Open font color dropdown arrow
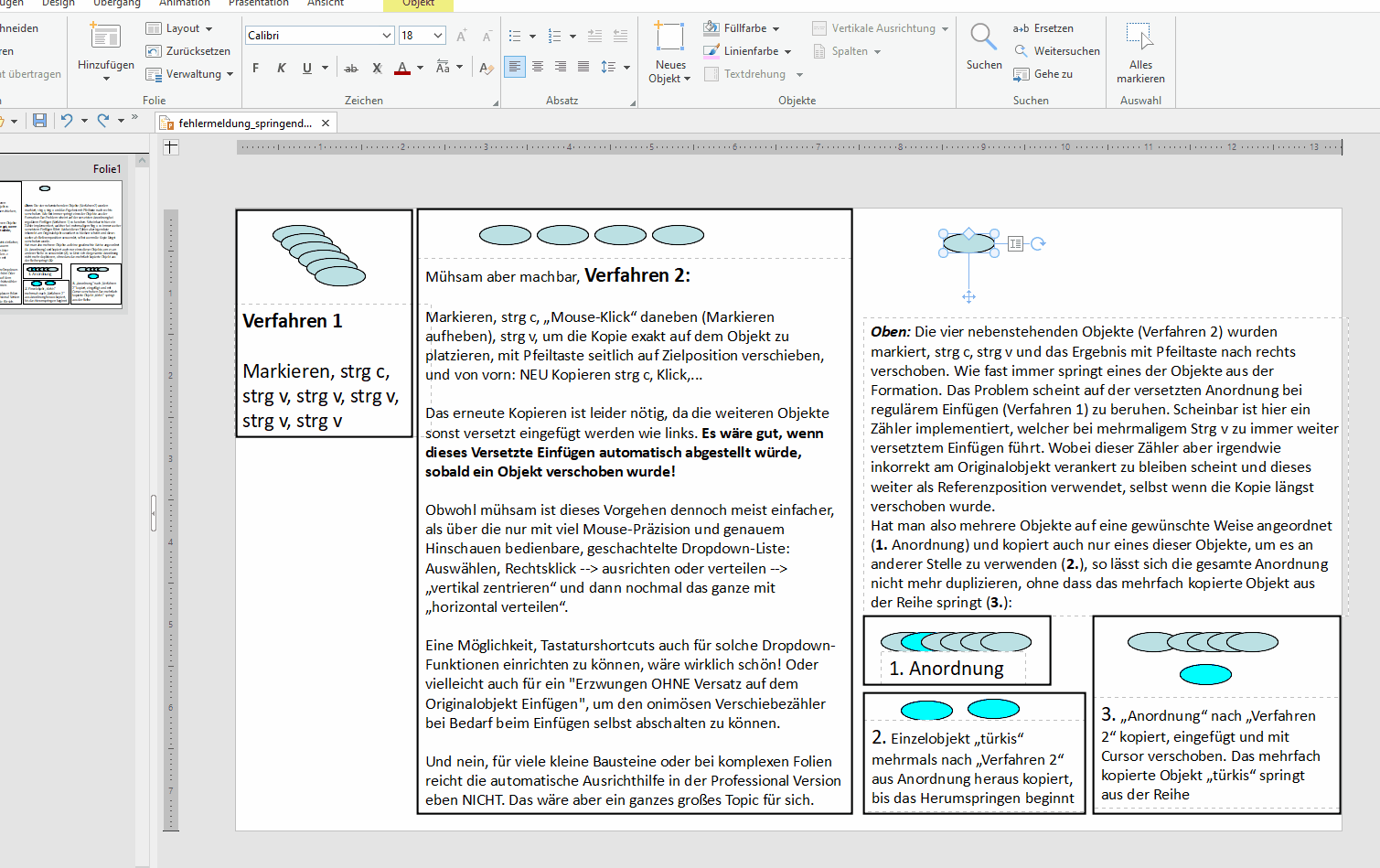1380x868 pixels. [x=420, y=68]
